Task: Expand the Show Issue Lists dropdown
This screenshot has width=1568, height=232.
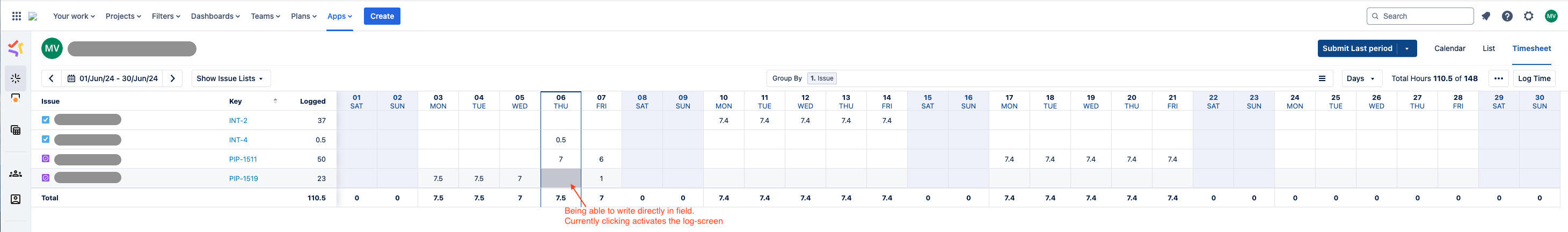Action: (231, 78)
